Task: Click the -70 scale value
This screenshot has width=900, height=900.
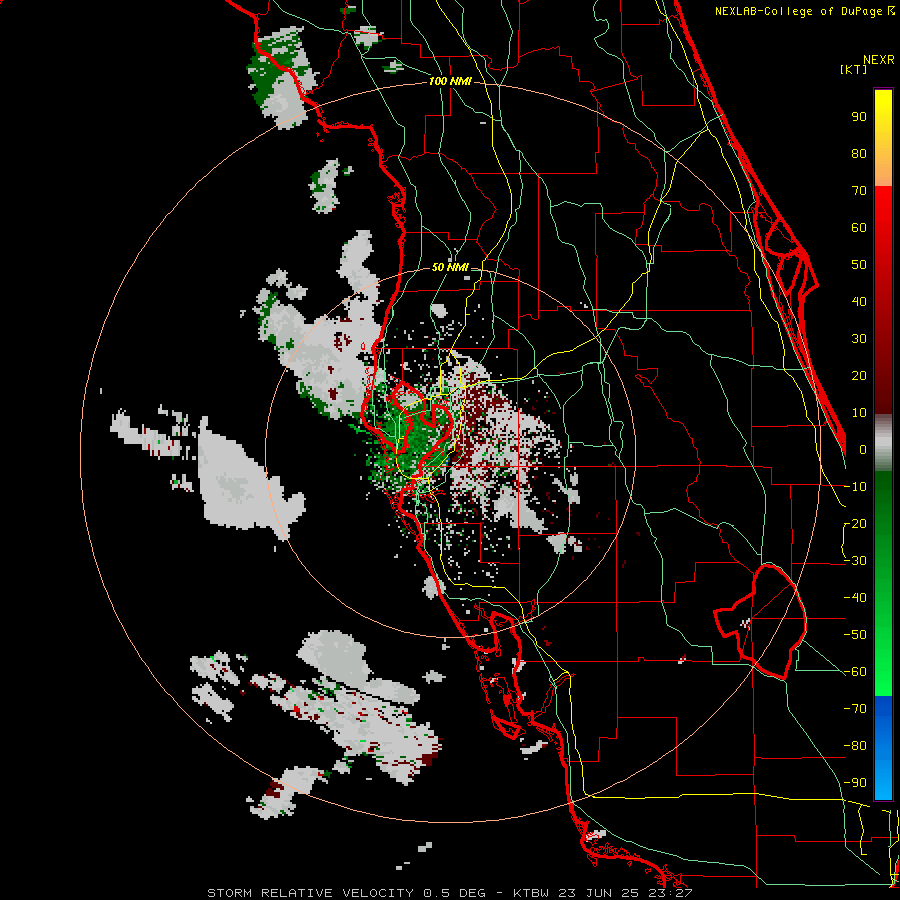Action: (856, 709)
